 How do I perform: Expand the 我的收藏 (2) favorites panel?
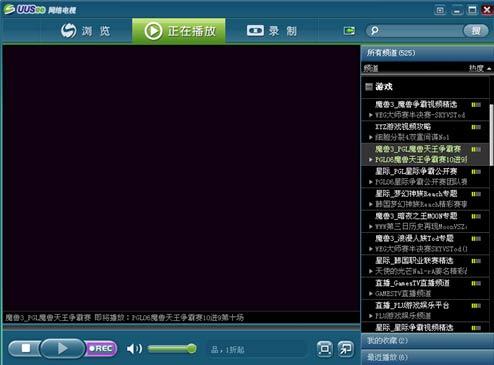click(427, 341)
